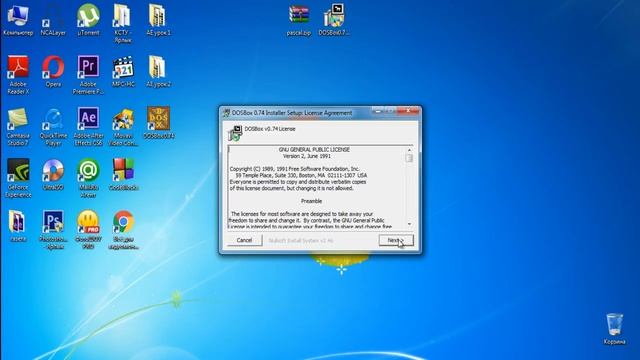Viewport: 640px width, 360px height.
Task: Select the Photoshop shortcut icon
Action: [53, 230]
